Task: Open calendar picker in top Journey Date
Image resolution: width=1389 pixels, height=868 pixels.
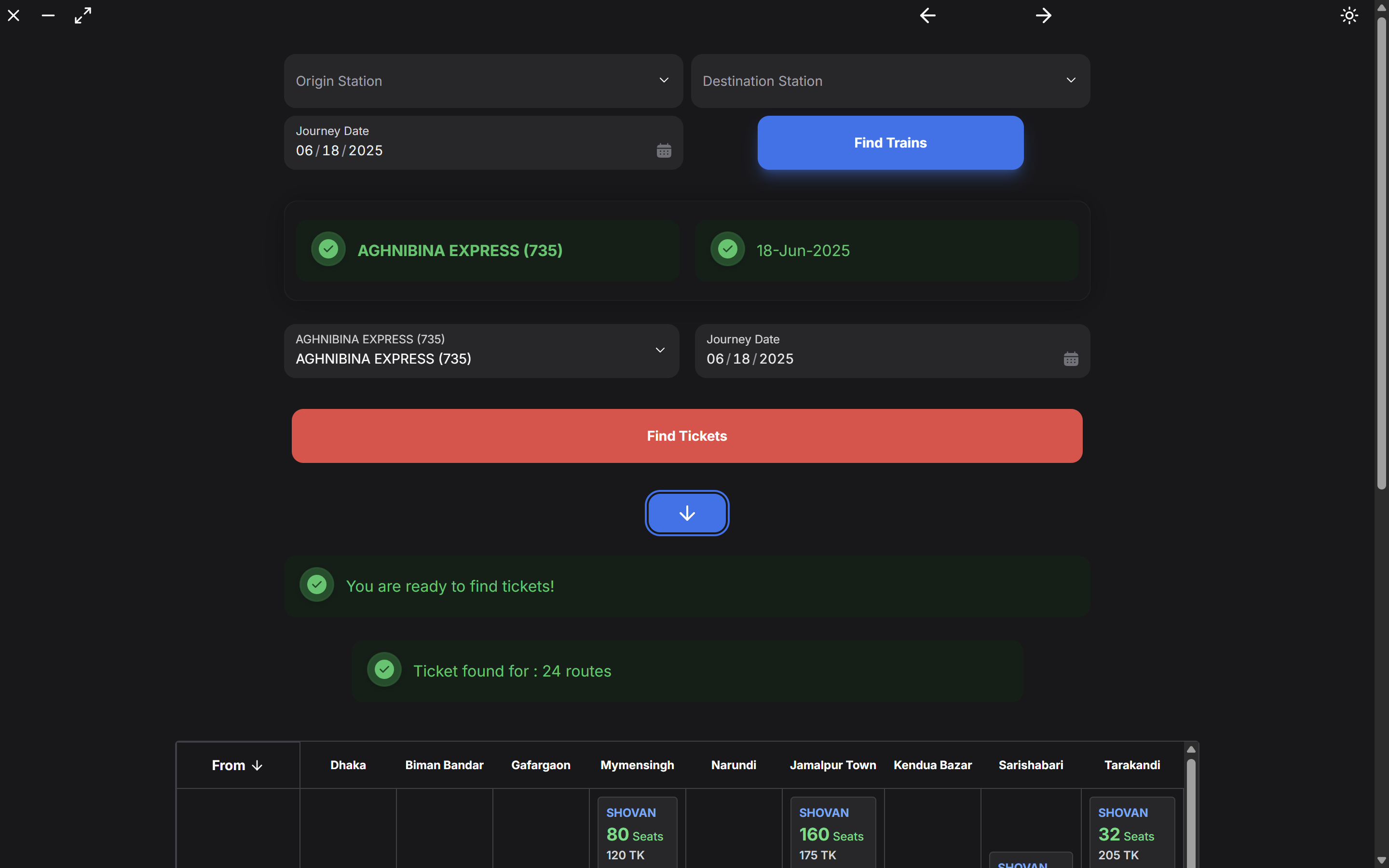Action: tap(664, 151)
